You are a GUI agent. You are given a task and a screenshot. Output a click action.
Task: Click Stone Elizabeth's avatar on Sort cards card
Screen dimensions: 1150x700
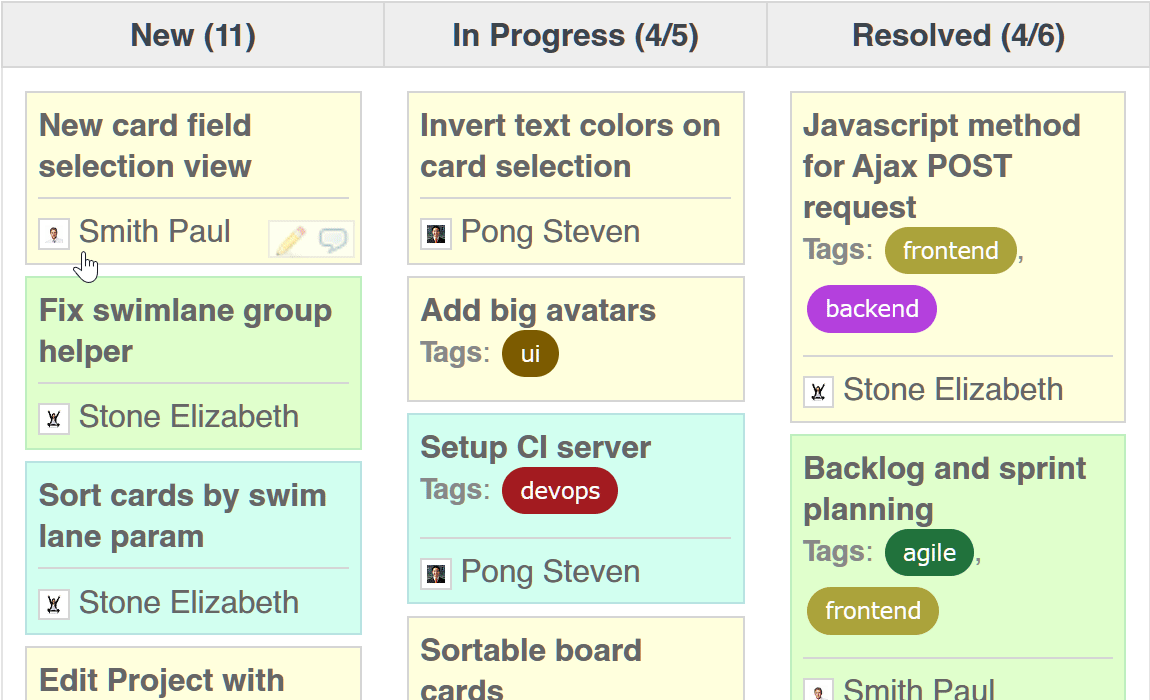(x=54, y=604)
